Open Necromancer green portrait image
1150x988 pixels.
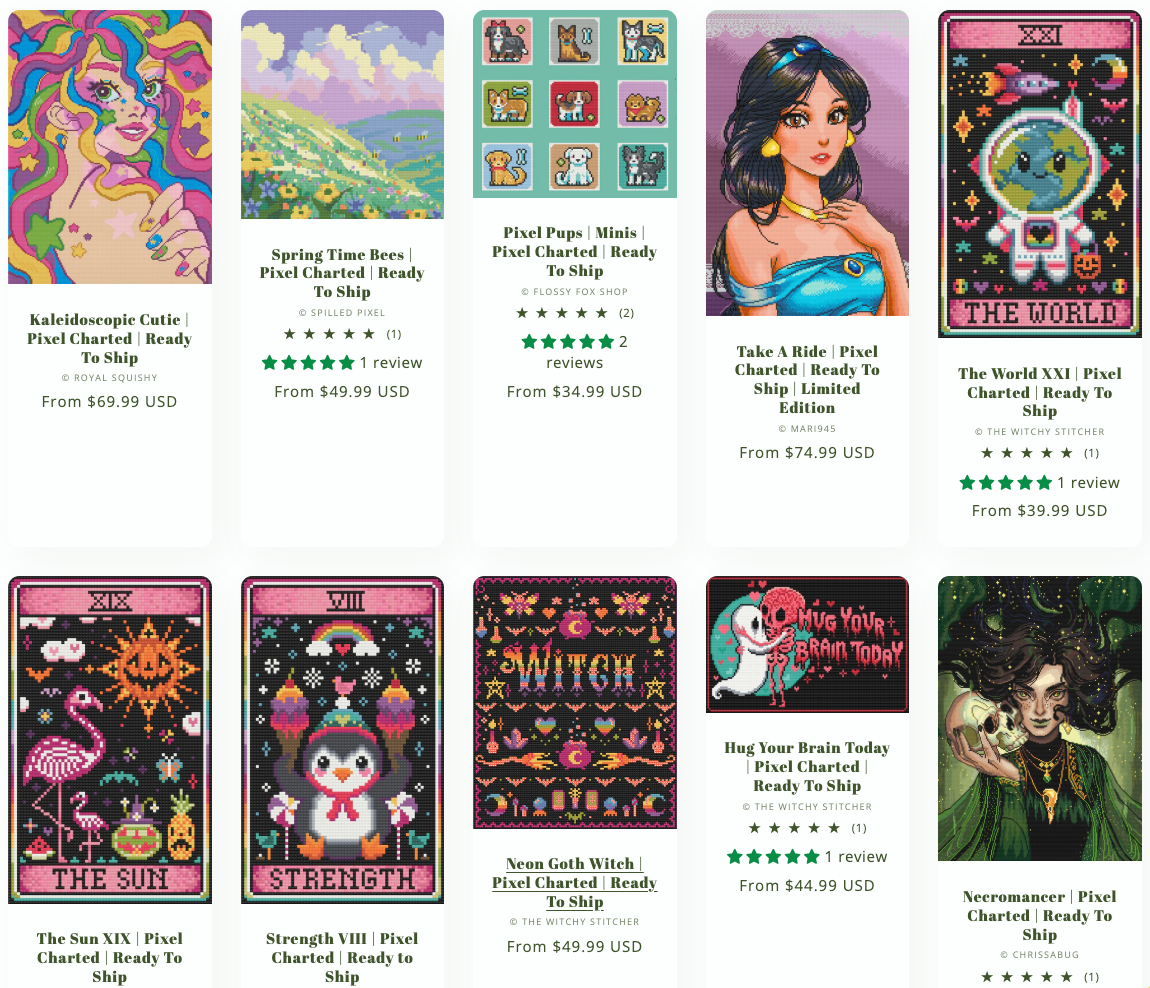[x=1040, y=719]
